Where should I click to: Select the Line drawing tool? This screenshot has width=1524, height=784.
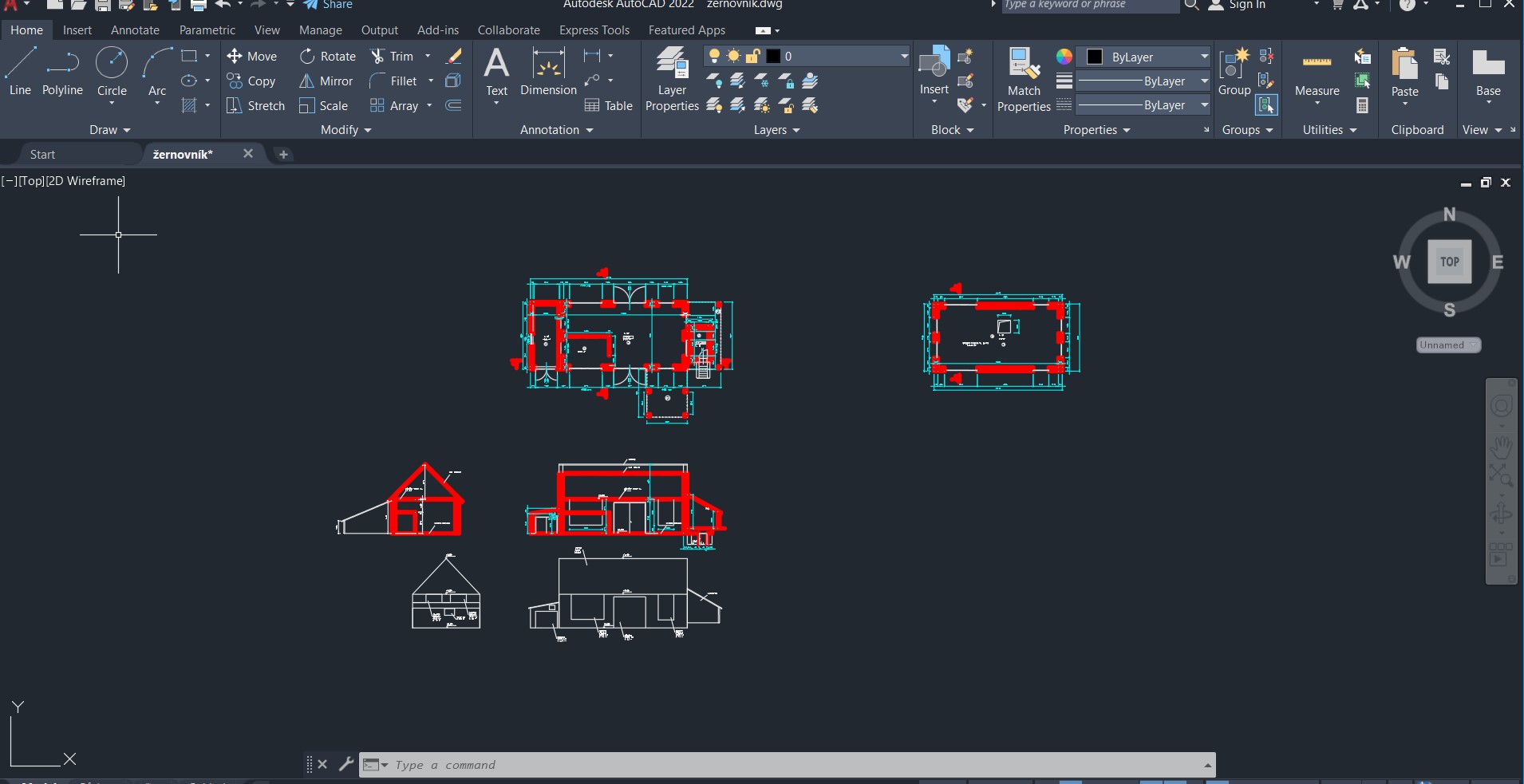click(21, 71)
